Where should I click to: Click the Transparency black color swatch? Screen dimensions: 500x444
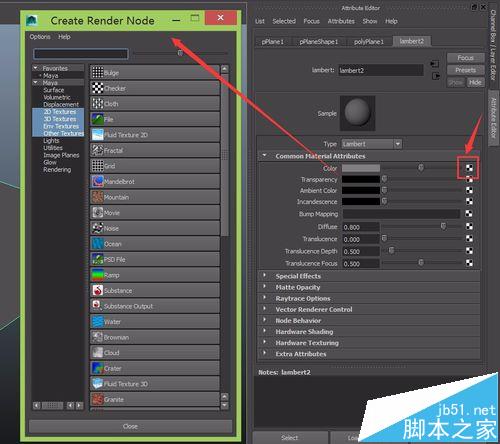tap(361, 179)
